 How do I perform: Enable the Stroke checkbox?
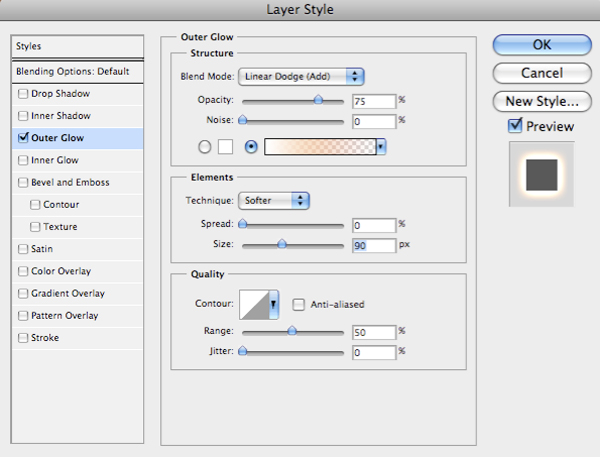point(23,338)
